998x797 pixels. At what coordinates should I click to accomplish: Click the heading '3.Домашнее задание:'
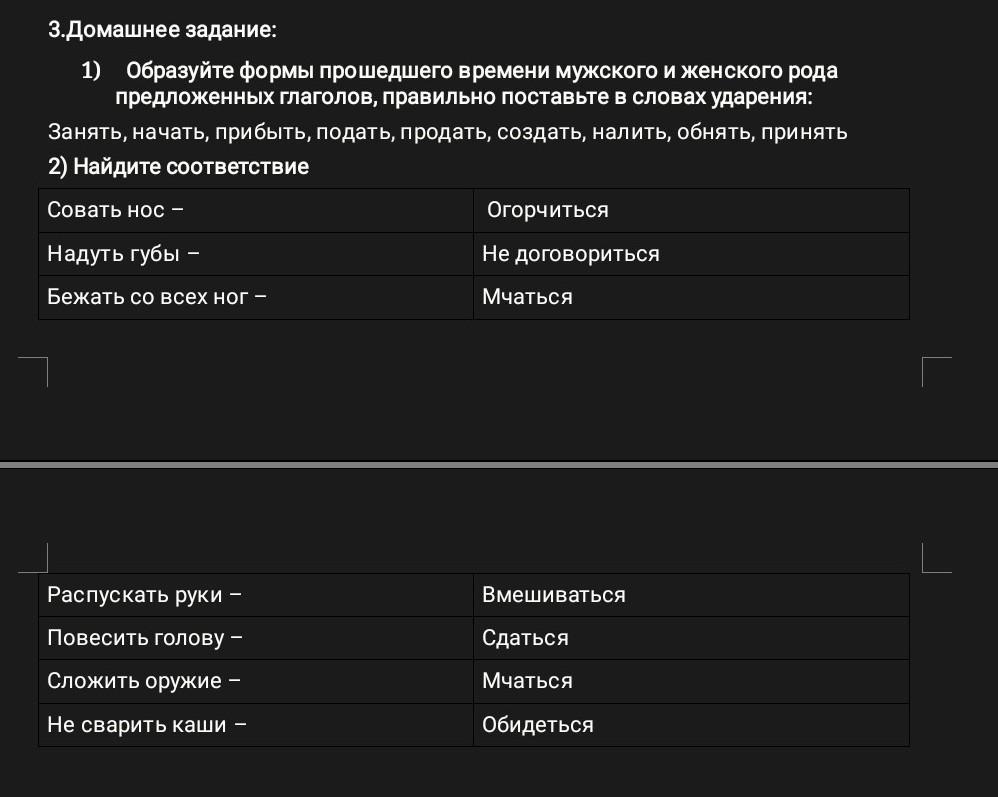coord(162,29)
